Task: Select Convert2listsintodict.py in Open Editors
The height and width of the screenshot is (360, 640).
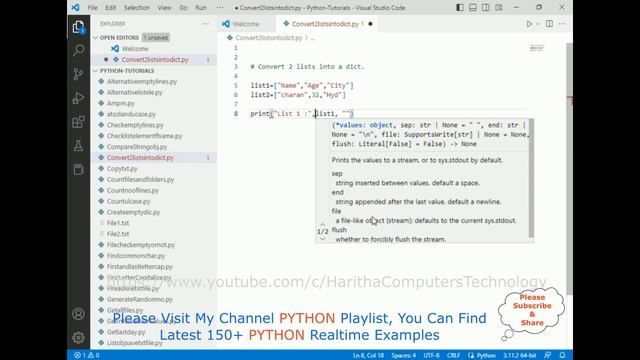Action: [155, 60]
